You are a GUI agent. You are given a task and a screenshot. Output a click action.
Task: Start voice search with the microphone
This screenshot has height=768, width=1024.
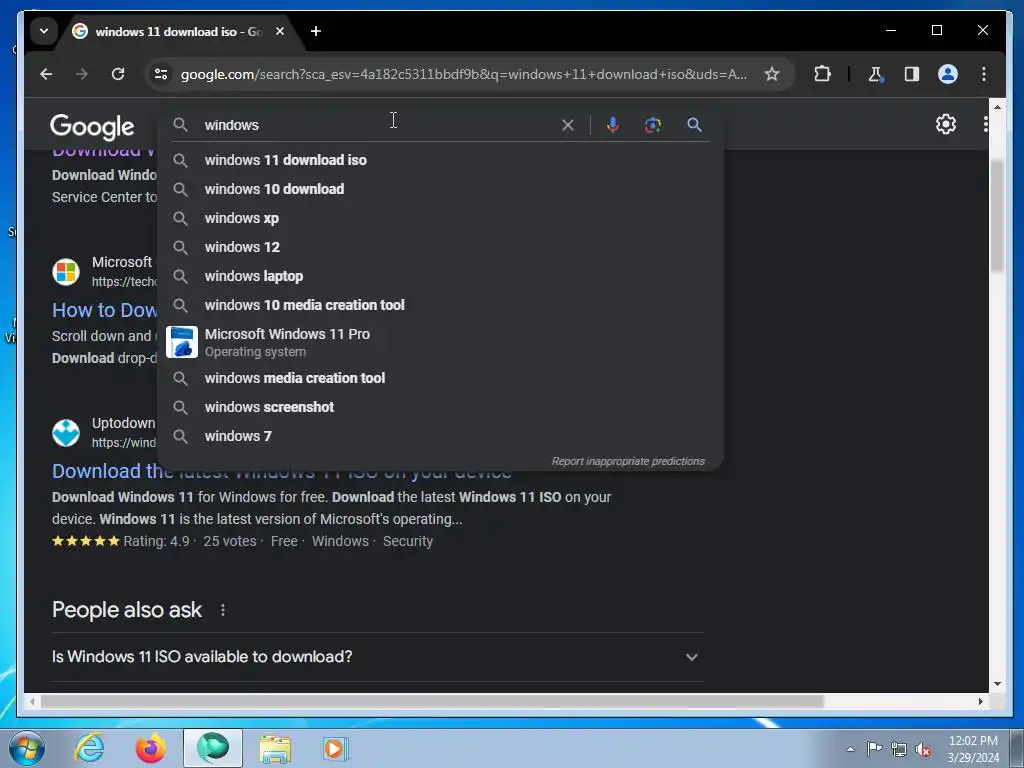click(x=612, y=125)
